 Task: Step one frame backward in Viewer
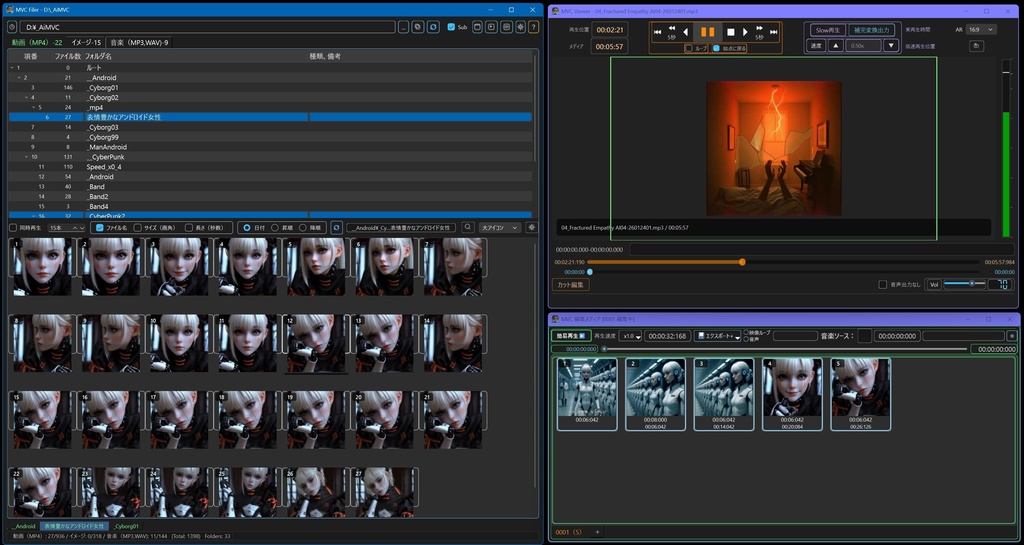tap(685, 32)
